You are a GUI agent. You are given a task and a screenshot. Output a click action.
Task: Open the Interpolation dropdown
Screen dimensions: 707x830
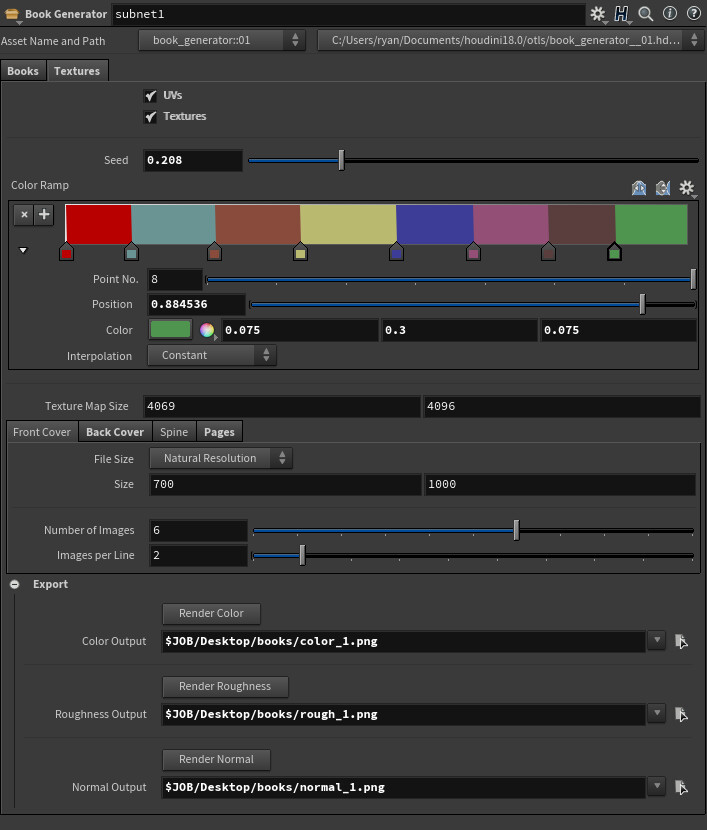click(x=212, y=355)
